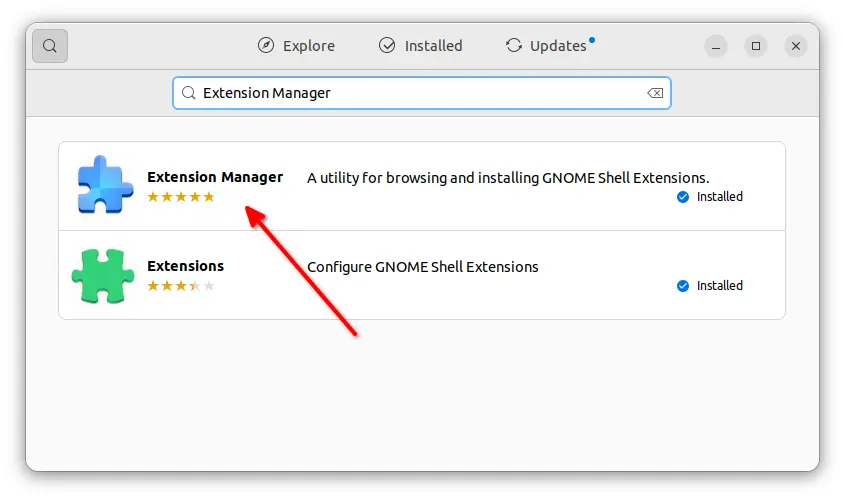845x500 pixels.
Task: Click the star rating under Extensions
Action: click(x=181, y=286)
